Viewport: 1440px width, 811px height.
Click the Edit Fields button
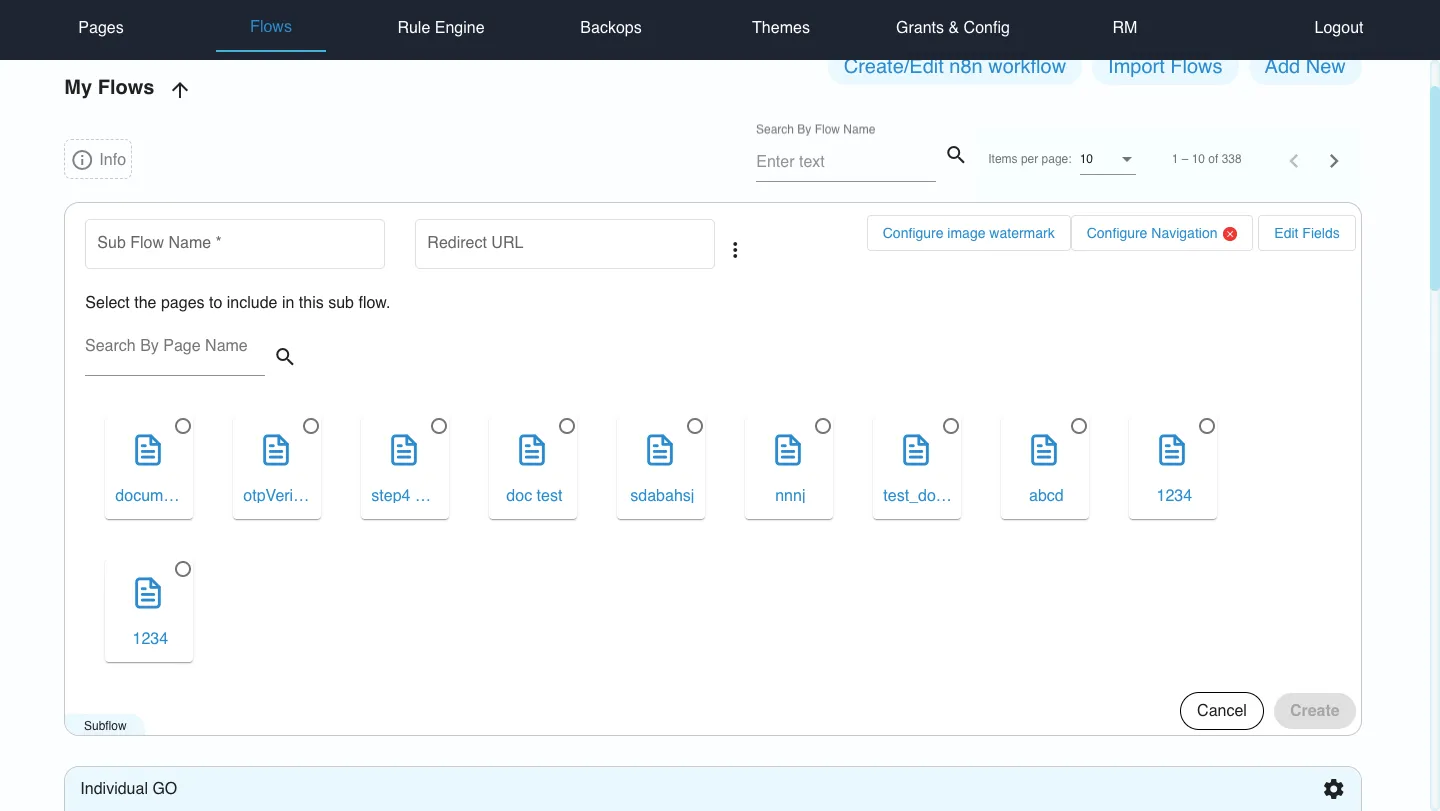[1307, 233]
